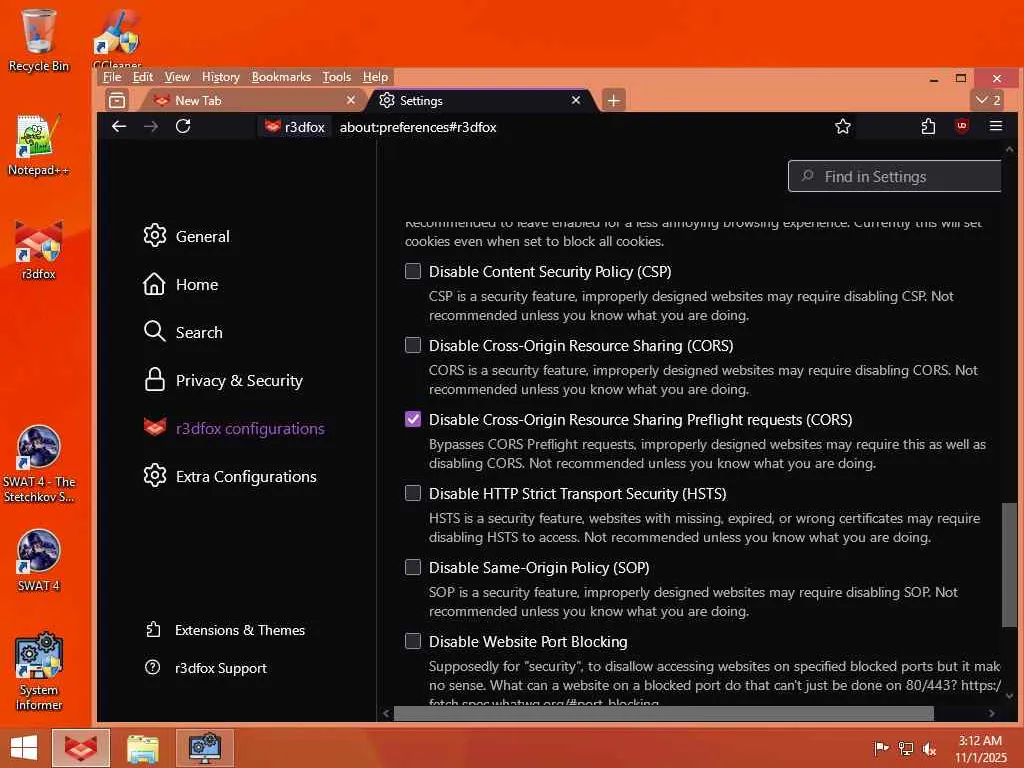1024x768 pixels.
Task: Click the horizontal scrollbar thumb in settings
Action: (664, 714)
